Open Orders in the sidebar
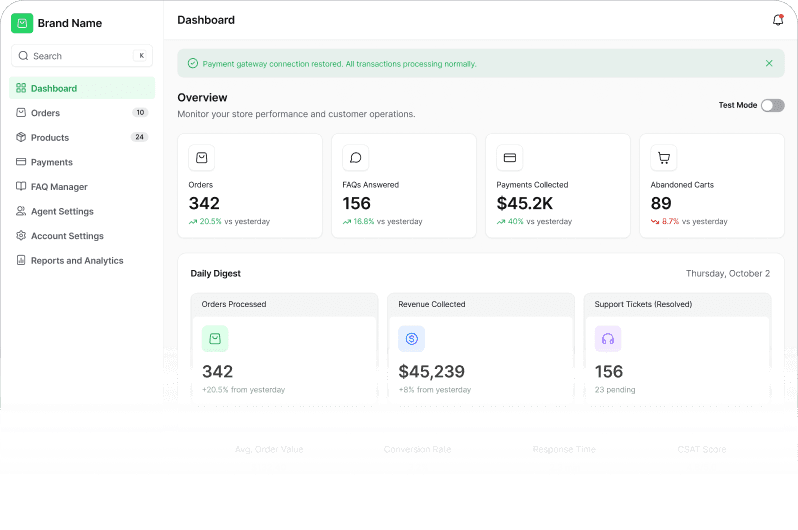 [45, 113]
